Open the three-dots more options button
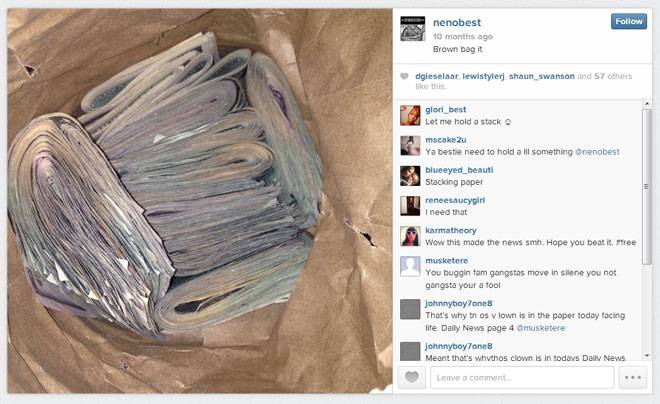 point(633,377)
